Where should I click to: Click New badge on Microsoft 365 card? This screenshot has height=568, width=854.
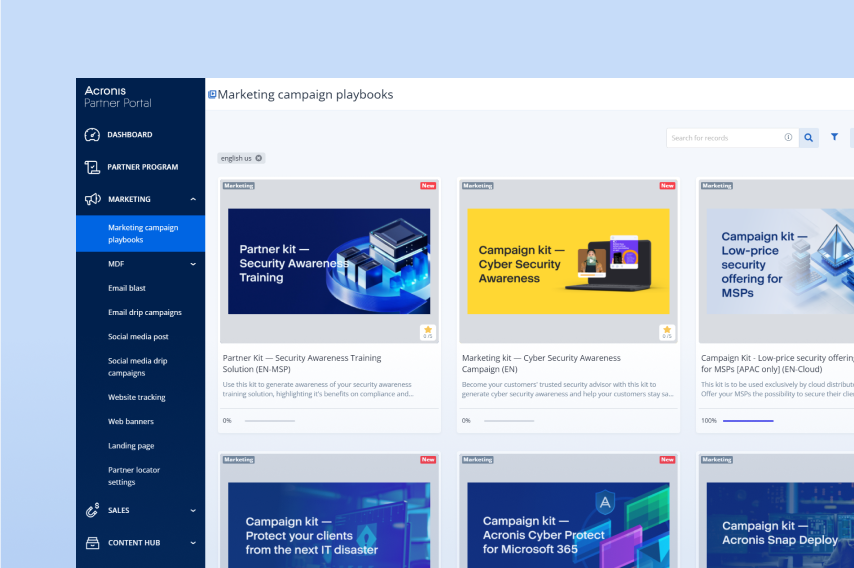point(667,460)
